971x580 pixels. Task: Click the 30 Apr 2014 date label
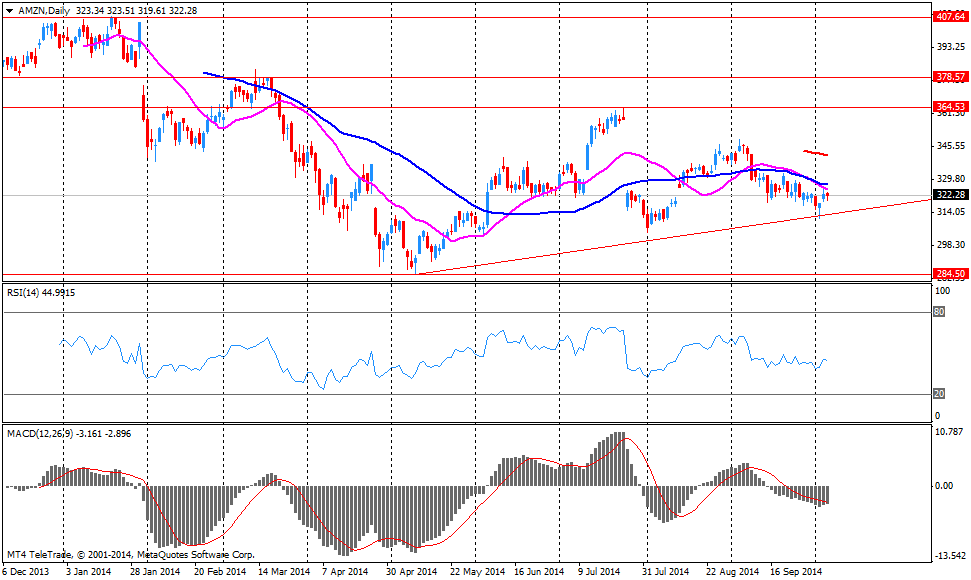(412, 572)
